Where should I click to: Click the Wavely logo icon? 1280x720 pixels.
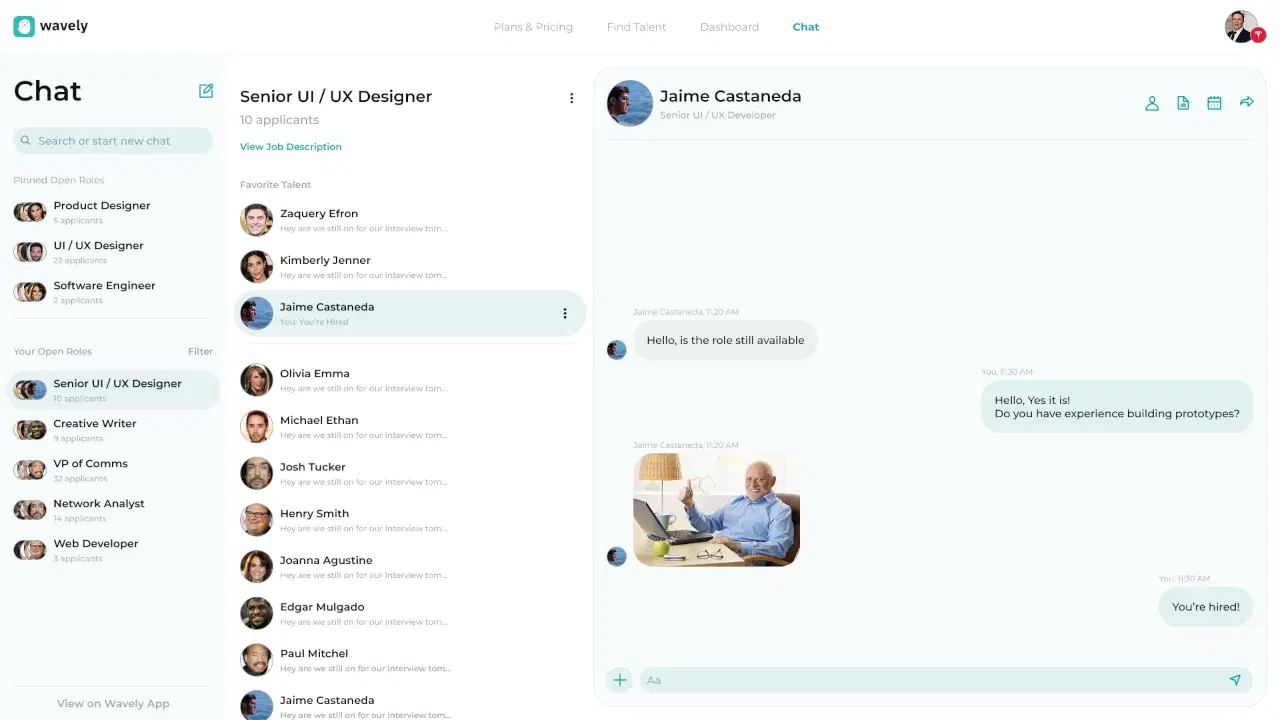point(24,27)
